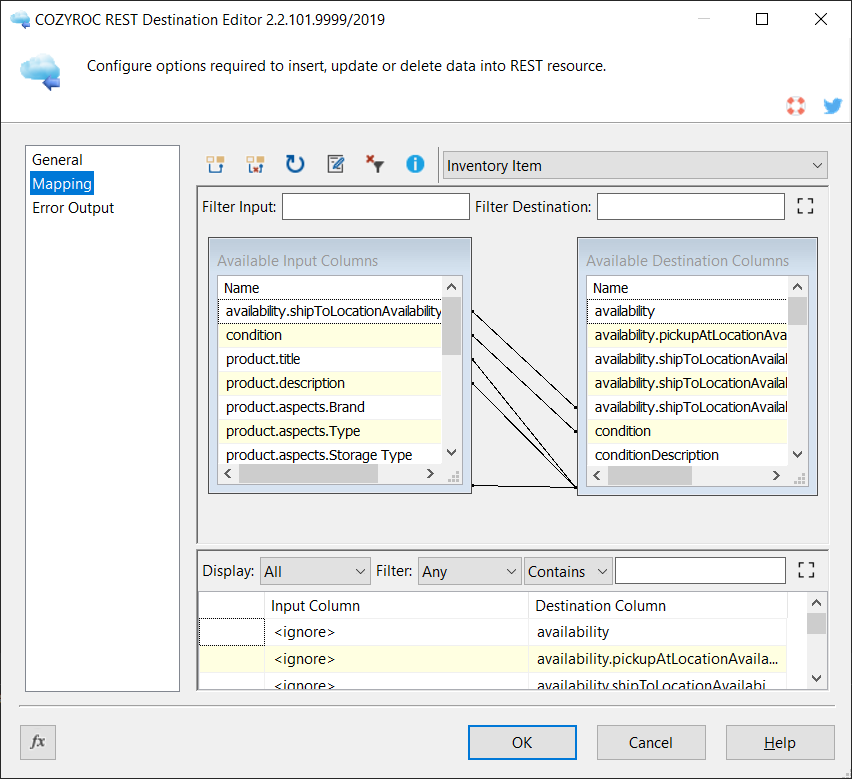Click the Input Column grid header
The width and height of the screenshot is (852, 779).
396,606
